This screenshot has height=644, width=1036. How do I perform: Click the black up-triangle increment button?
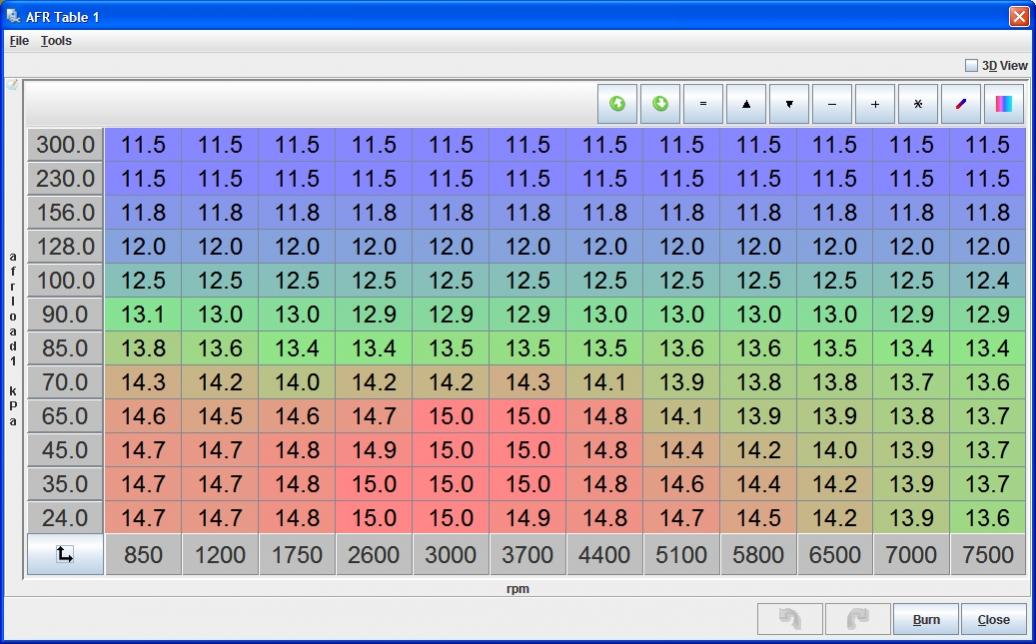point(746,104)
